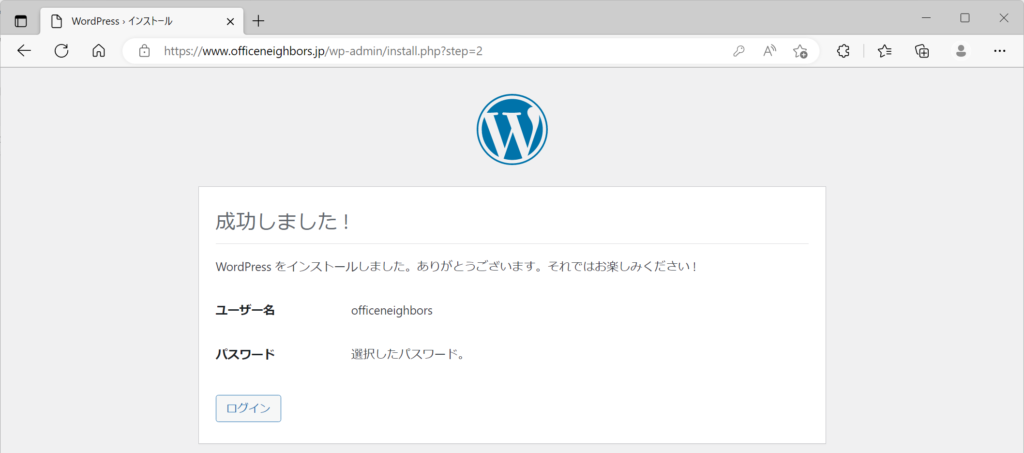
Task: Open saved passwords key icon
Action: 739,51
